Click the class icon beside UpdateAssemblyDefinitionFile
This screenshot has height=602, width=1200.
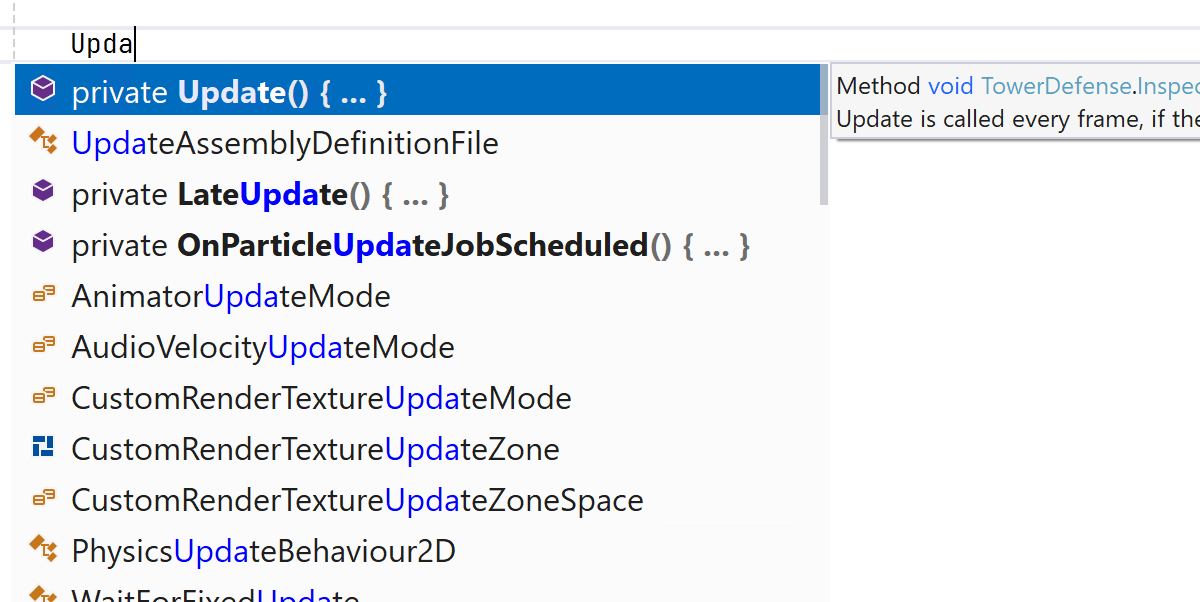pyautogui.click(x=43, y=142)
